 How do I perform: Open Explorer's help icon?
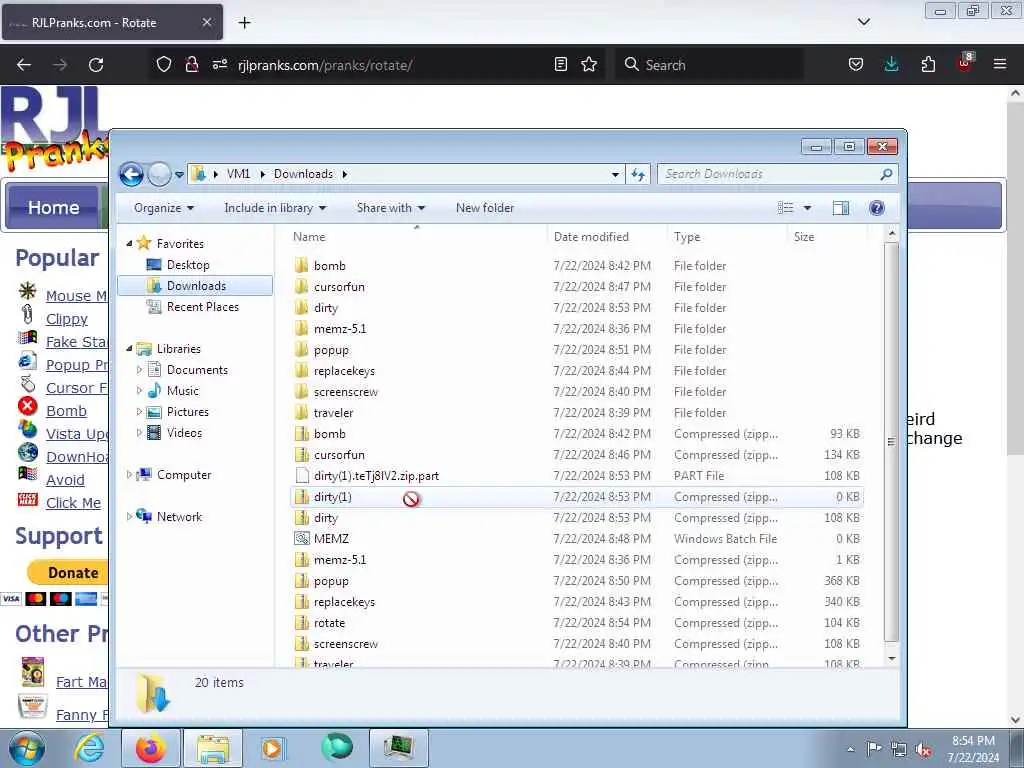(x=876, y=208)
